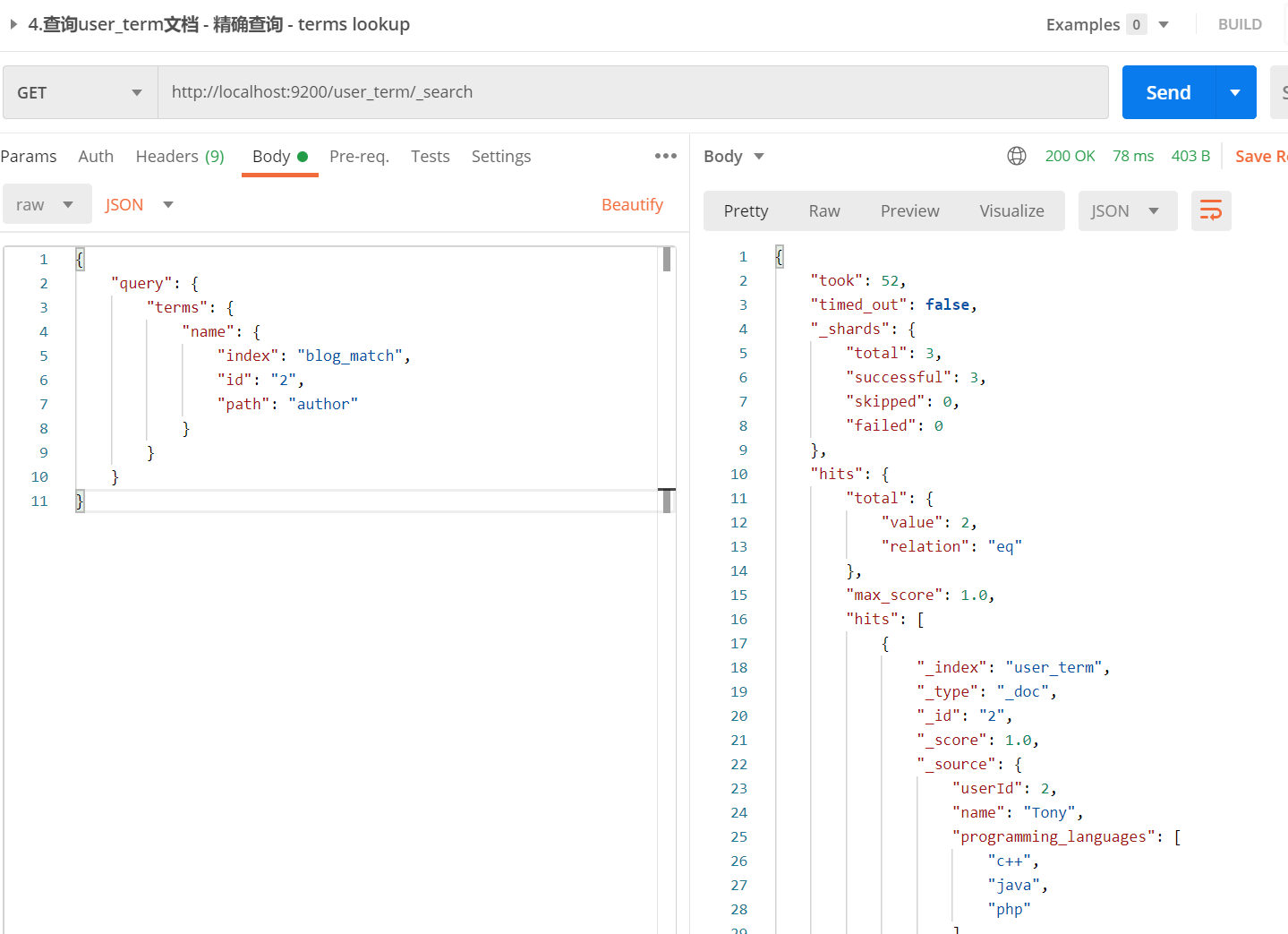
Task: Switch to the Headers tab
Action: point(179,157)
